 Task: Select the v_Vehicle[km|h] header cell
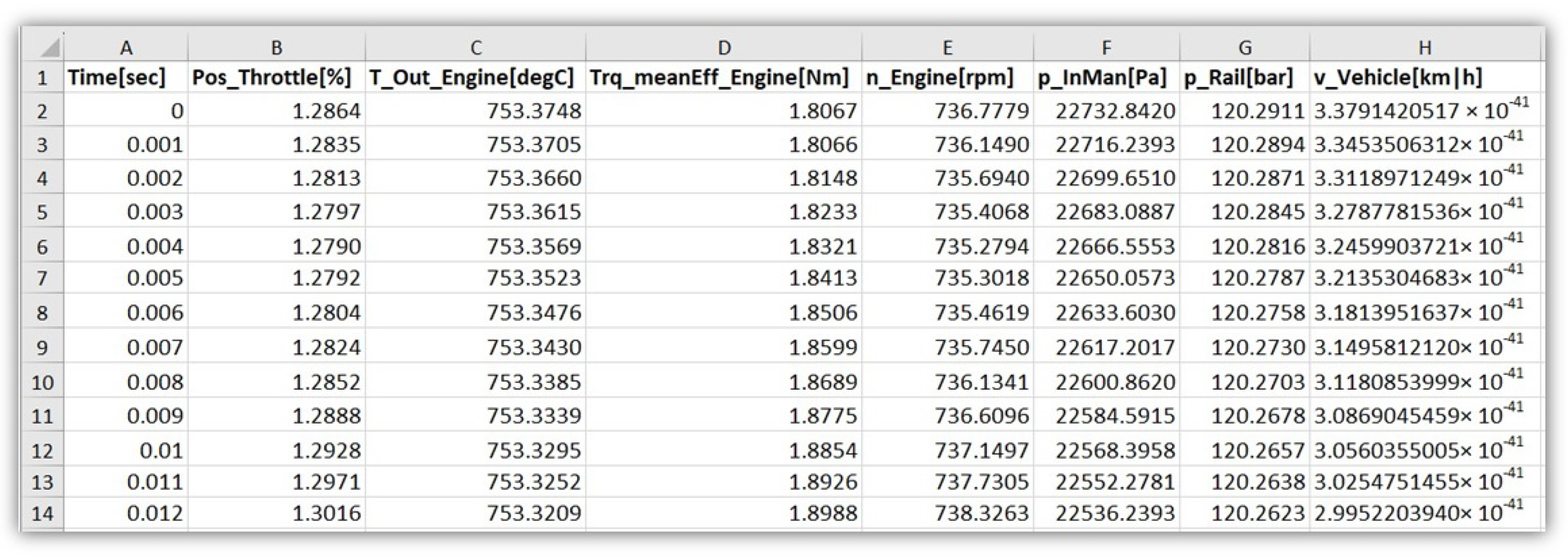(x=1398, y=78)
